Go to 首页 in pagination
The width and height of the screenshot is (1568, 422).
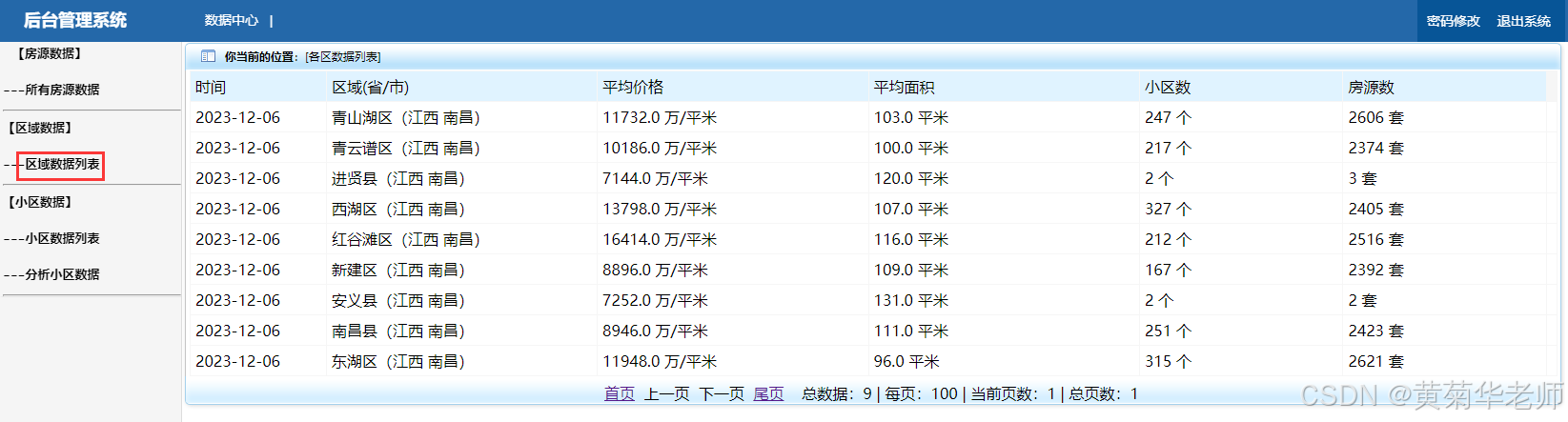(x=620, y=393)
